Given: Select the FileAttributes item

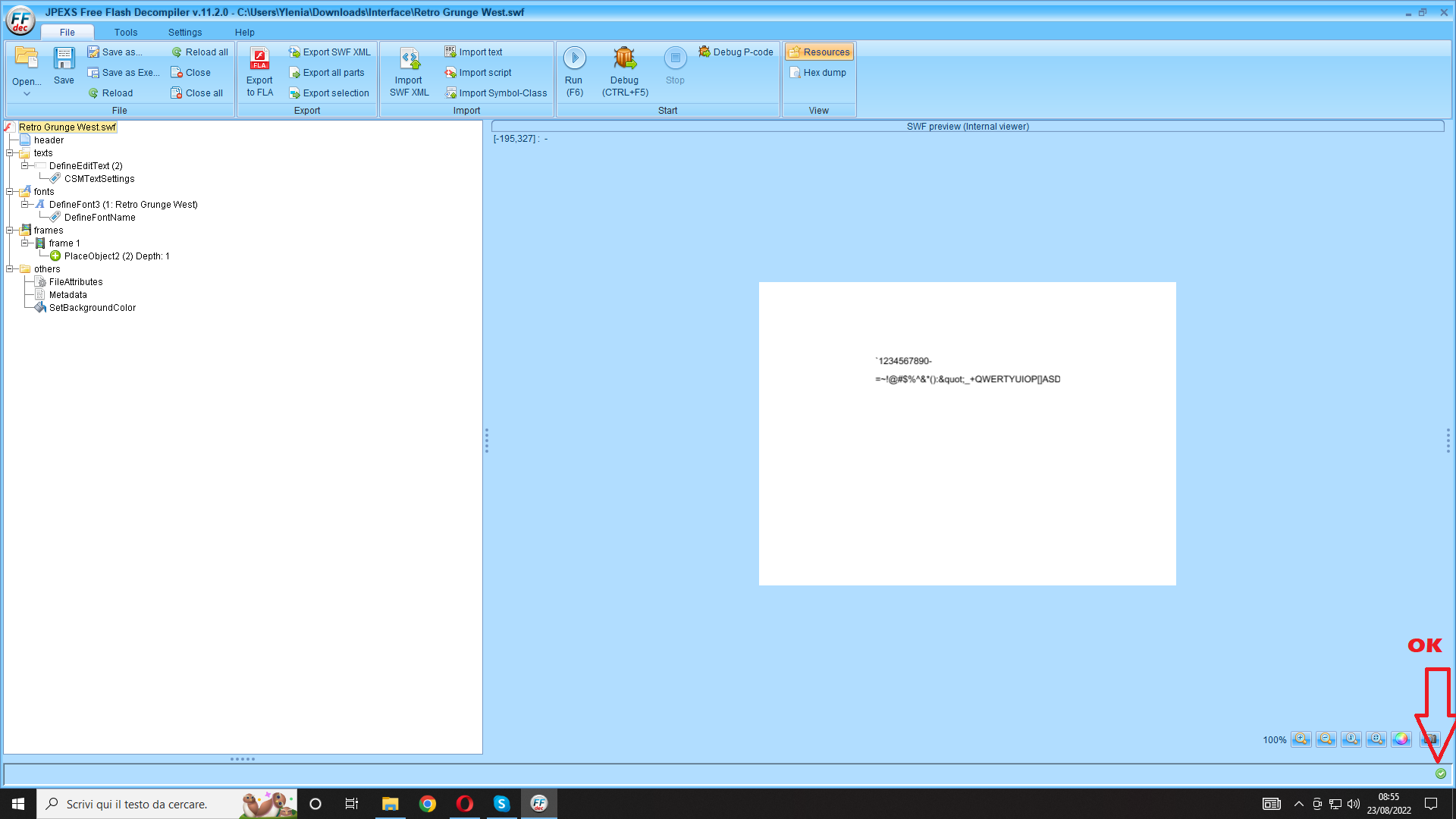Looking at the screenshot, I should (76, 282).
